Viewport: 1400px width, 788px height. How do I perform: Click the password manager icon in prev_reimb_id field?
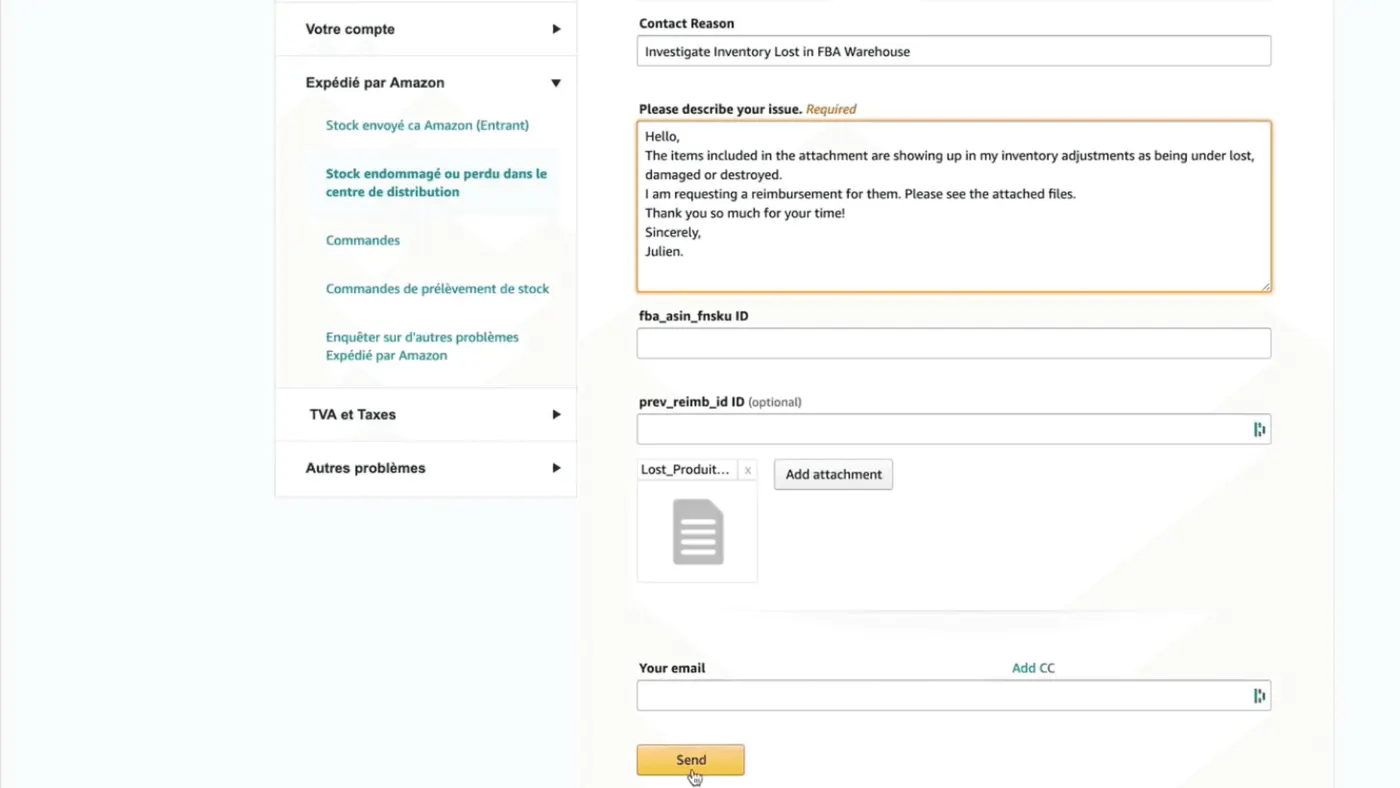pos(1259,430)
